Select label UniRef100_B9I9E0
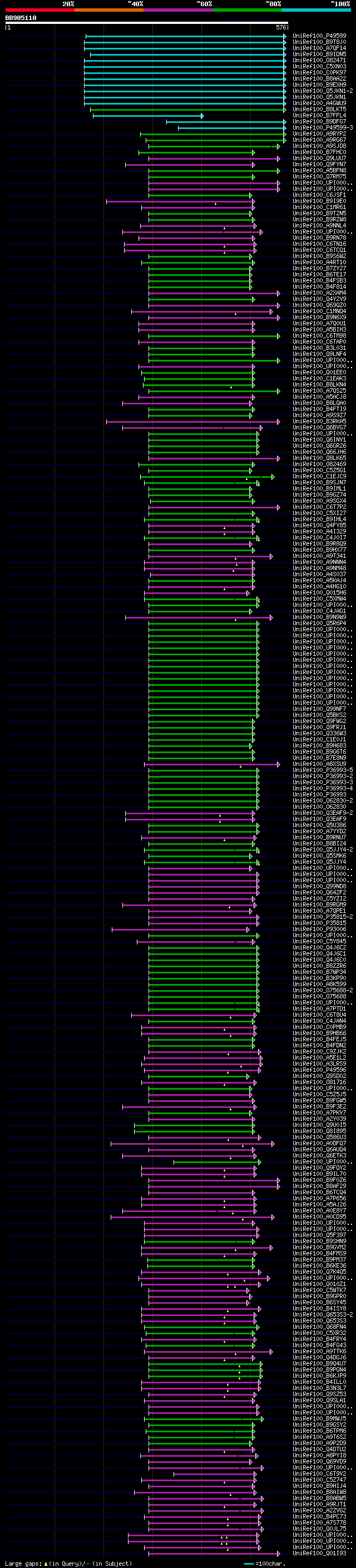 click(319, 201)
